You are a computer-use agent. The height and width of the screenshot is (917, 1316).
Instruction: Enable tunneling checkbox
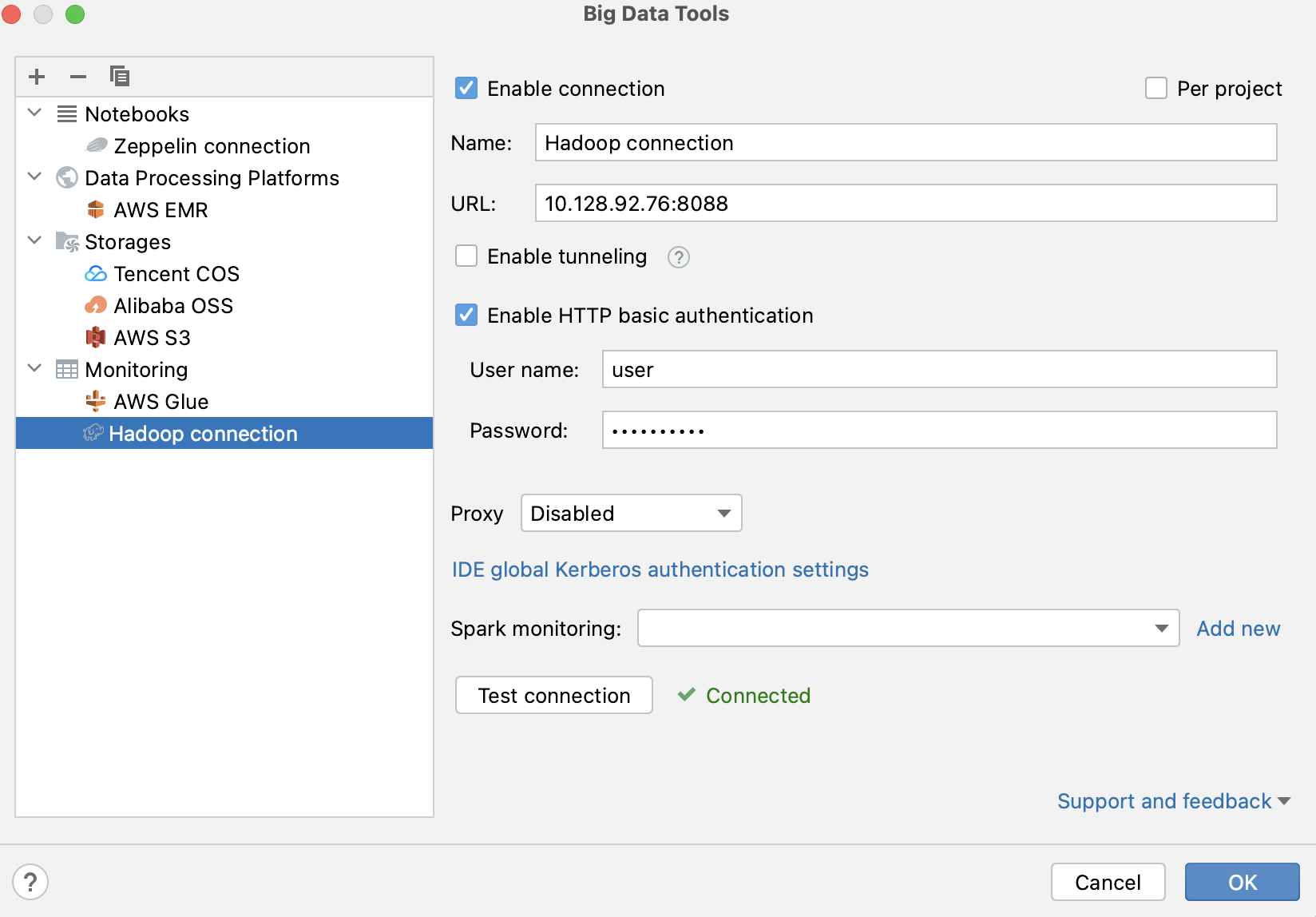pos(466,256)
